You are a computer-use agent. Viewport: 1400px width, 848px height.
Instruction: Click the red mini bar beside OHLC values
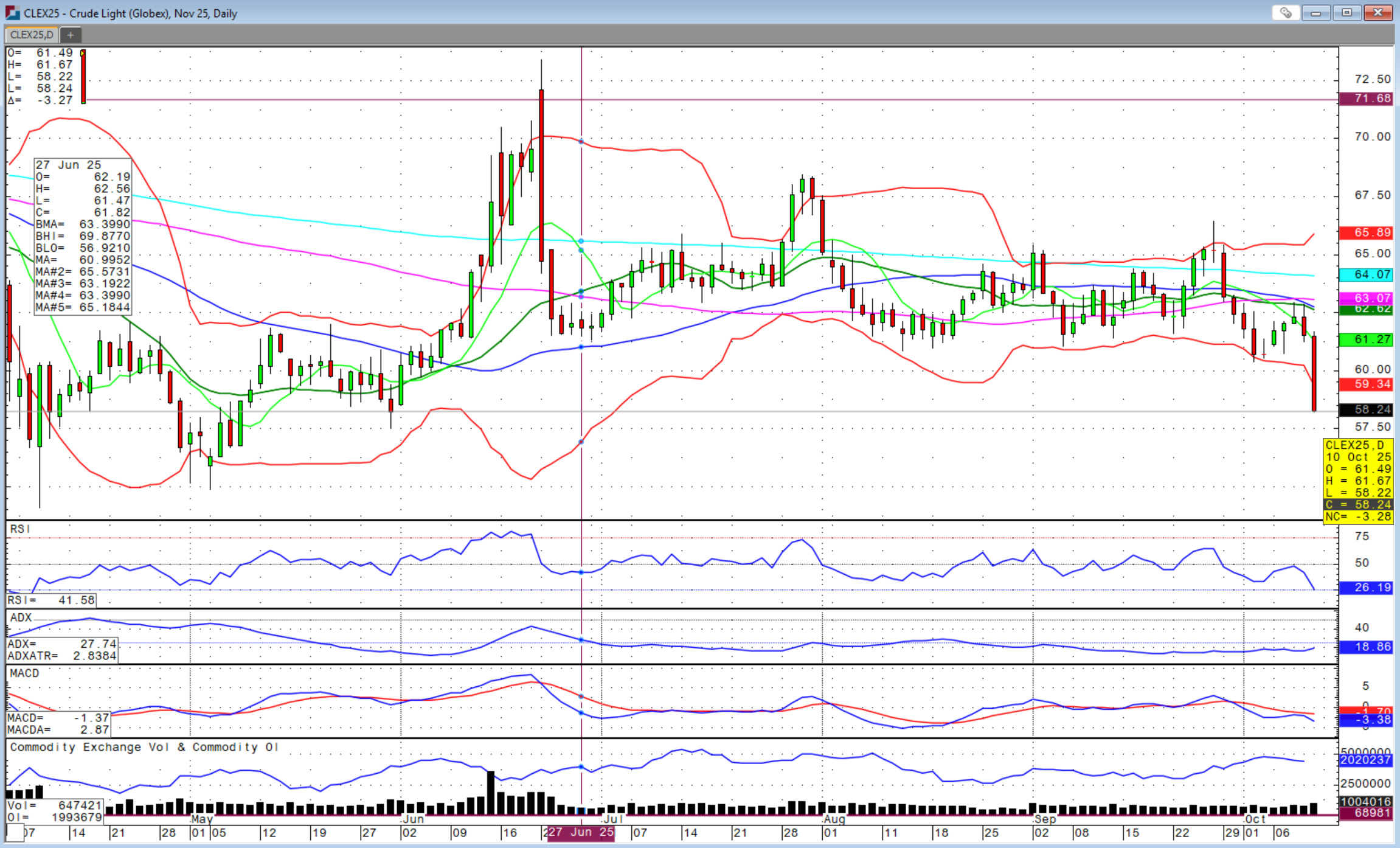point(83,77)
